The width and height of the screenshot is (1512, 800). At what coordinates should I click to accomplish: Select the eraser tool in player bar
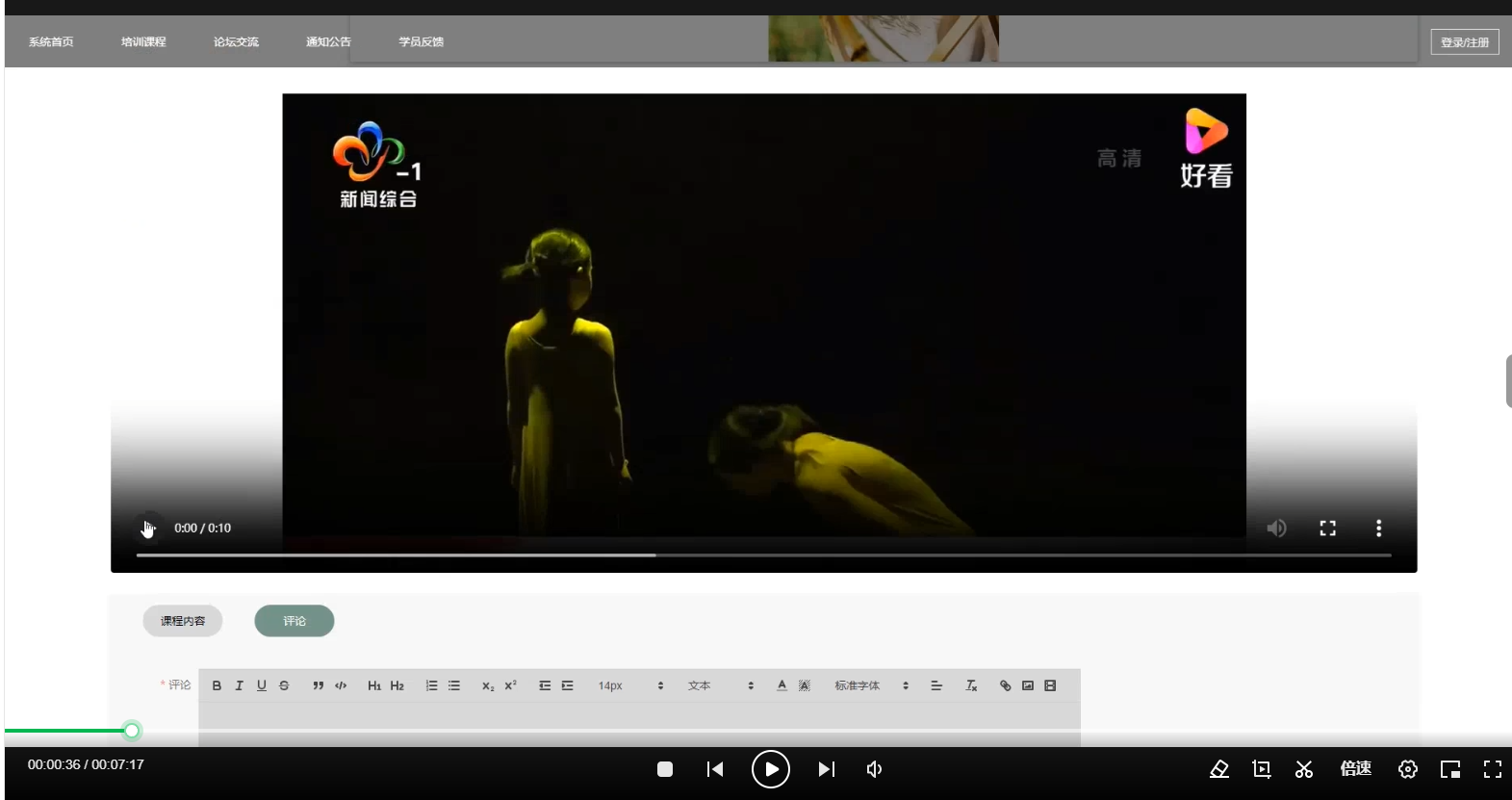tap(1219, 769)
